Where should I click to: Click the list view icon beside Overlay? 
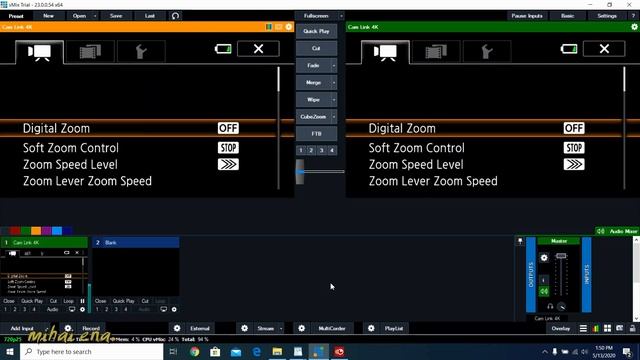tap(583, 329)
